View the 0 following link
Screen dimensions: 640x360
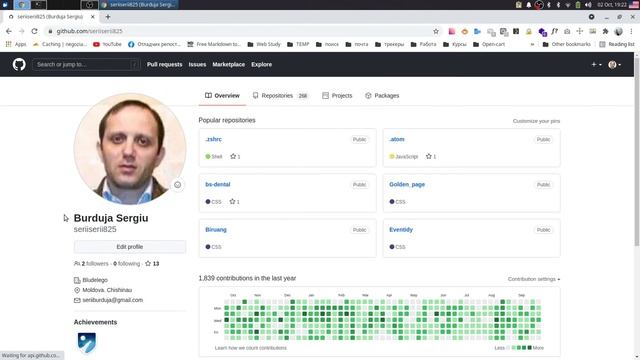pos(127,264)
